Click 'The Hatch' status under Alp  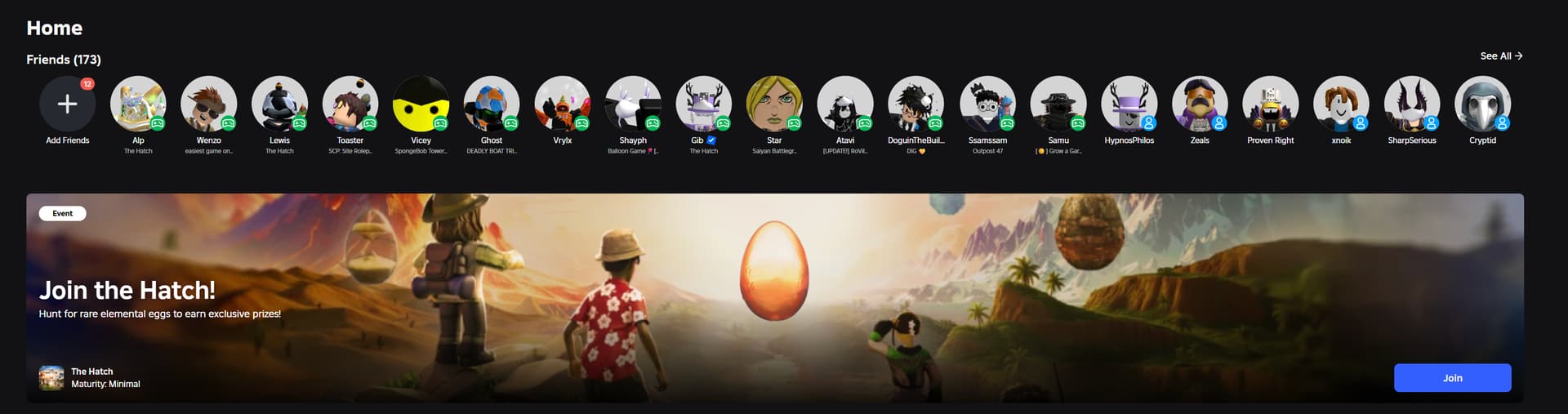[138, 151]
